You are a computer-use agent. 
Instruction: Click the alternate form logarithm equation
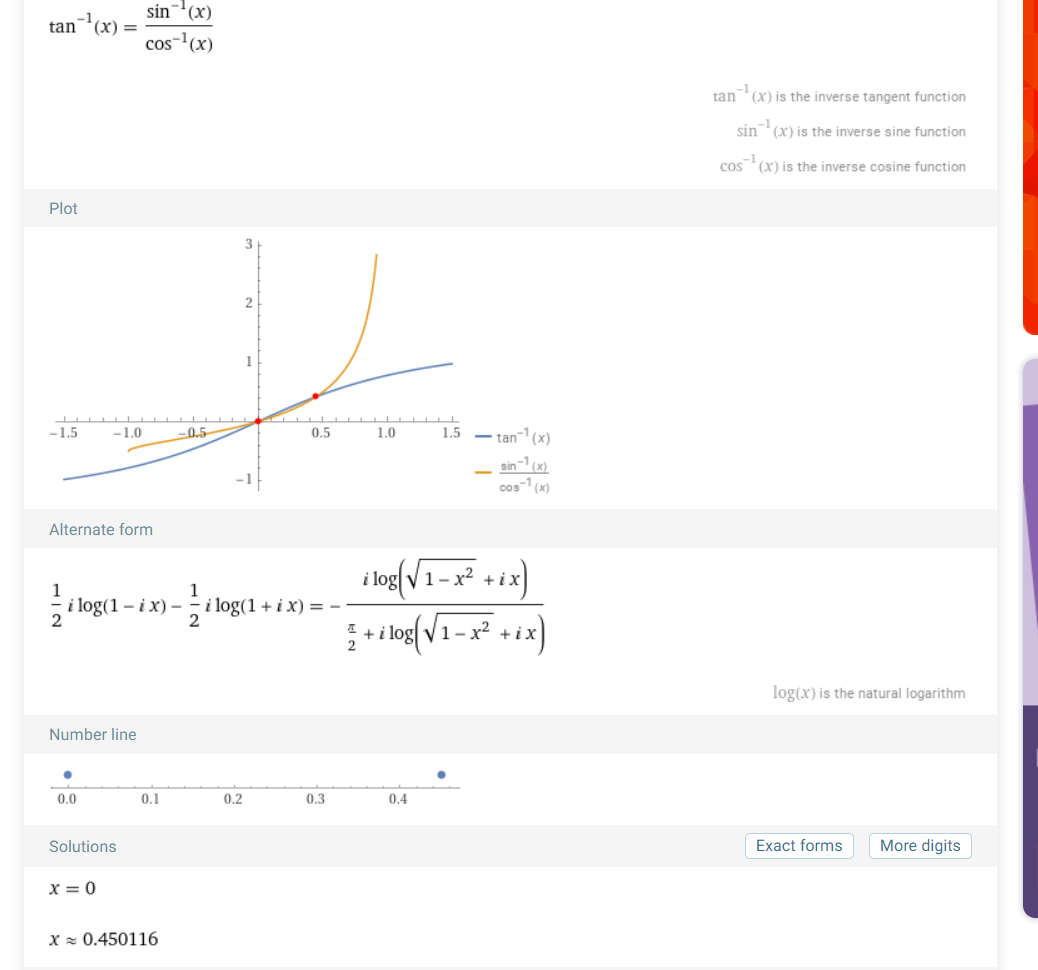tap(296, 606)
